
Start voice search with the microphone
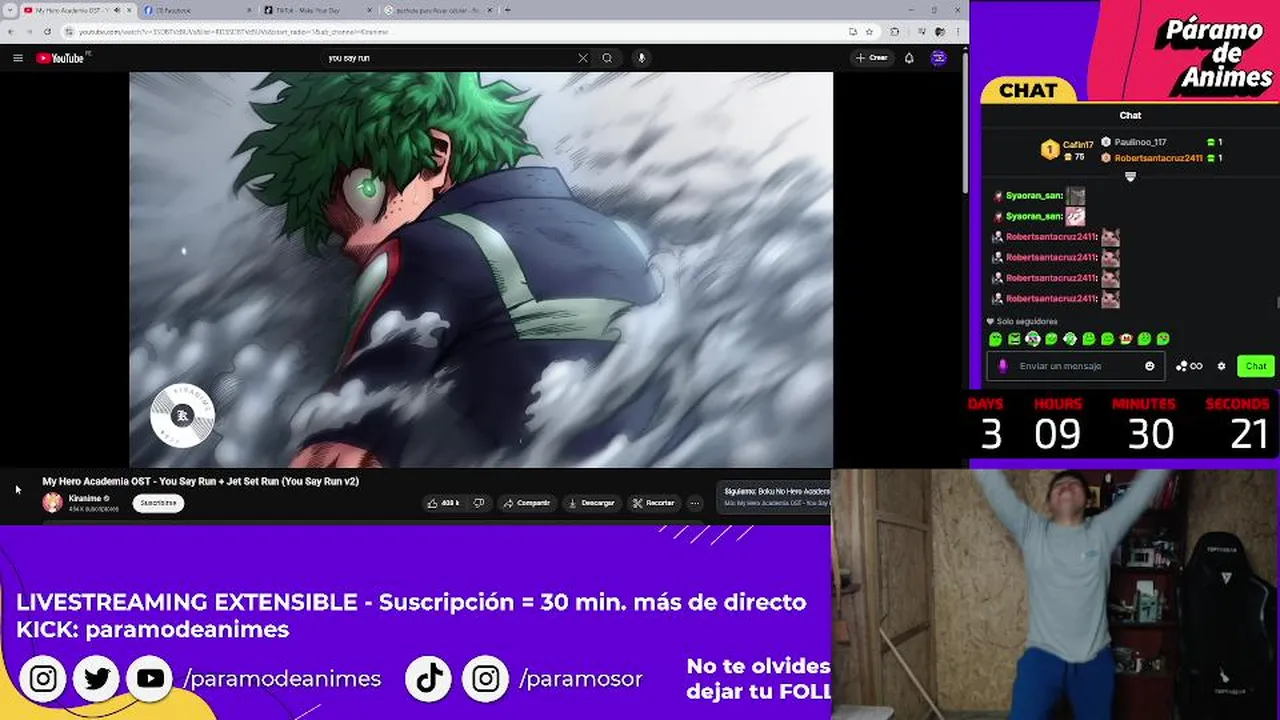641,58
